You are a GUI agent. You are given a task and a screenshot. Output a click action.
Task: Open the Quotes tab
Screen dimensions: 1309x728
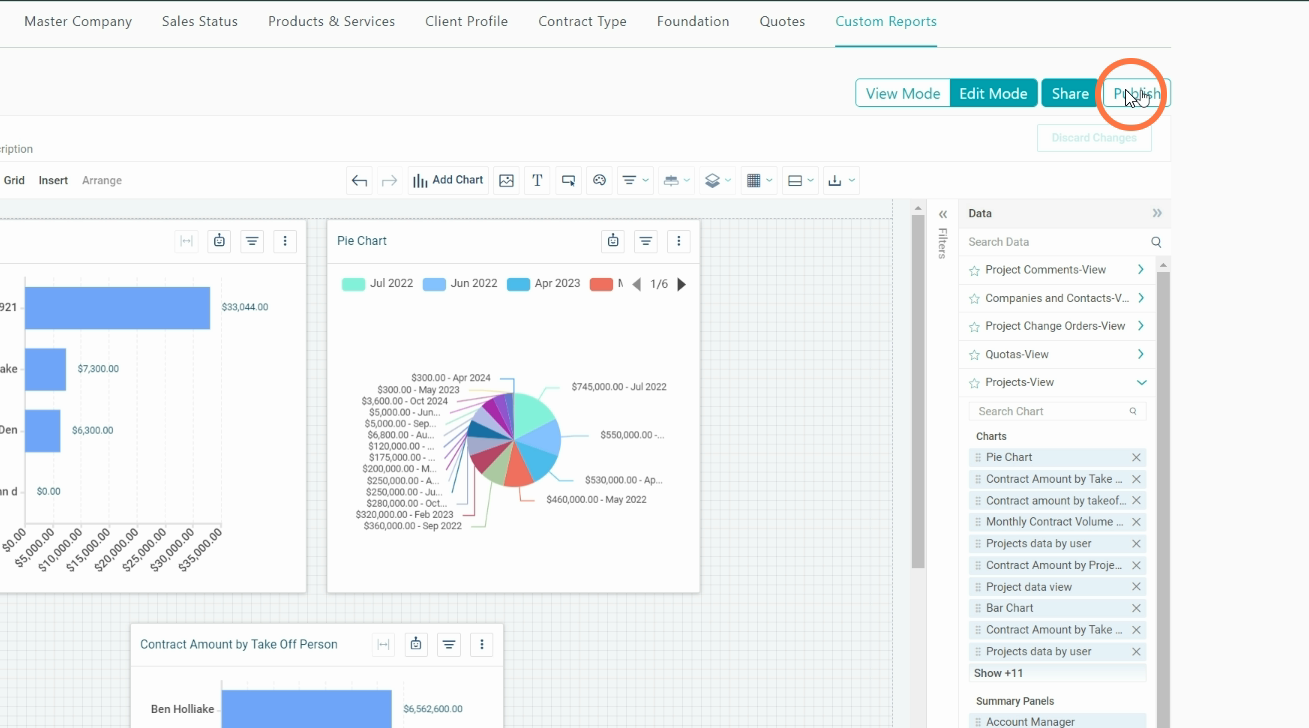[x=782, y=21]
